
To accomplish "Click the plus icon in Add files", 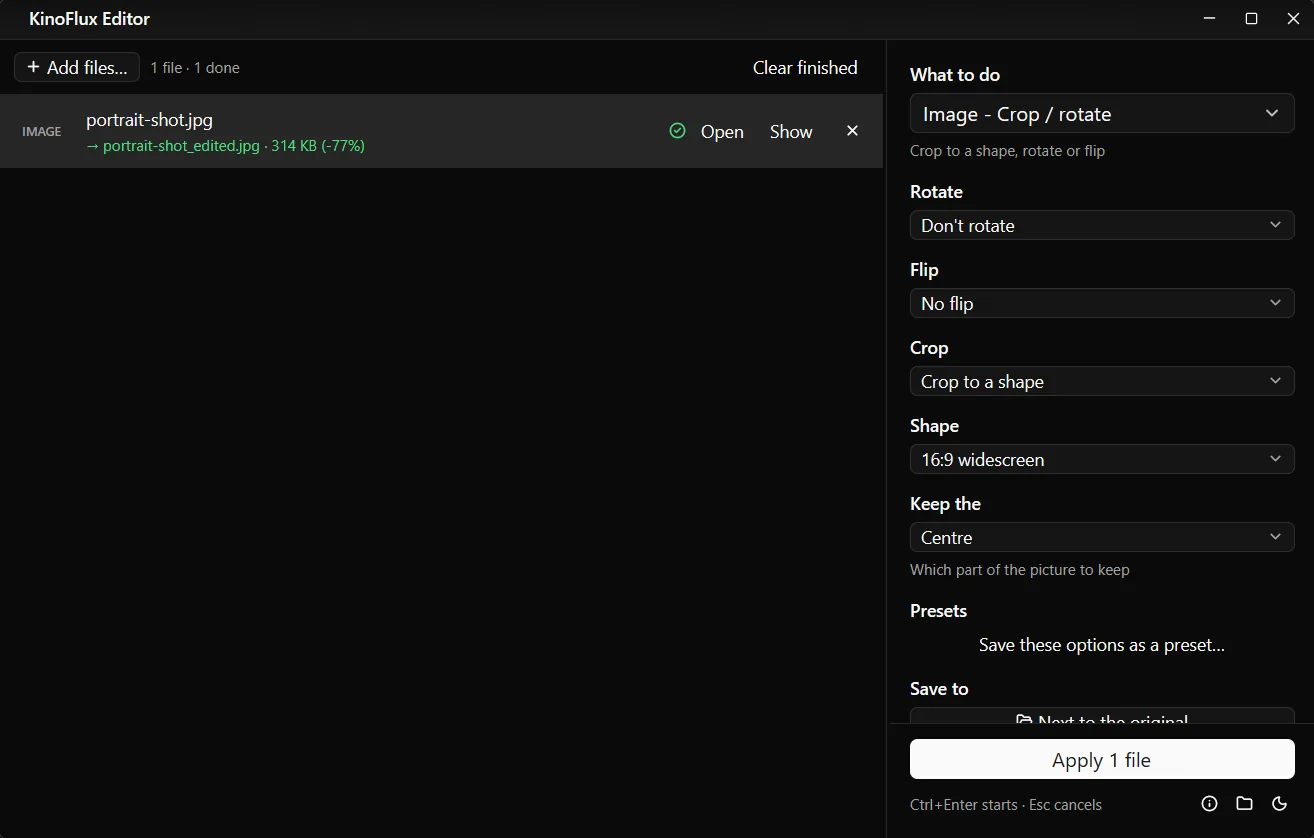I will tap(33, 67).
